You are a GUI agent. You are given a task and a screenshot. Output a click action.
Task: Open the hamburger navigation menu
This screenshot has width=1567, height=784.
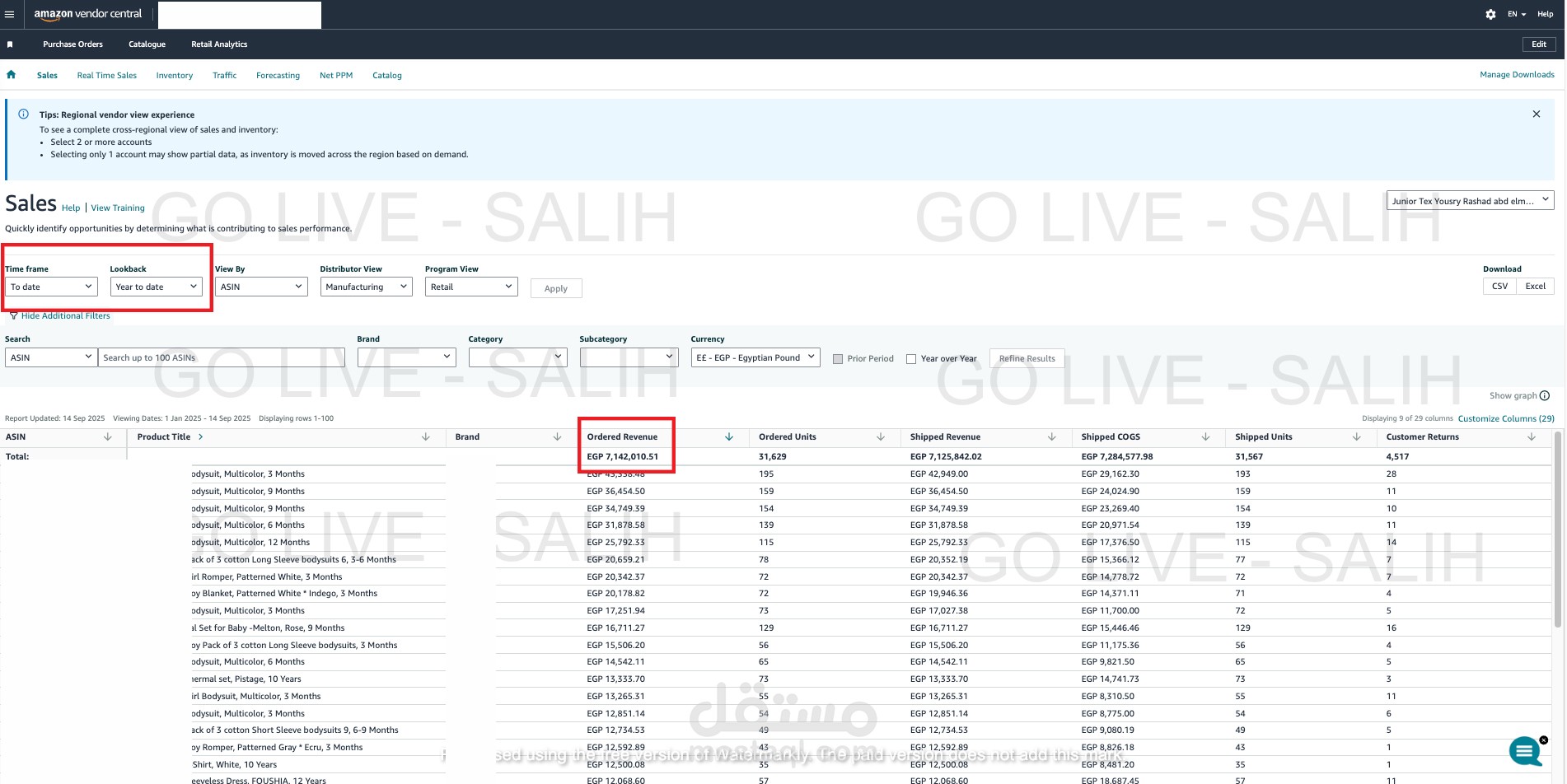tap(10, 14)
